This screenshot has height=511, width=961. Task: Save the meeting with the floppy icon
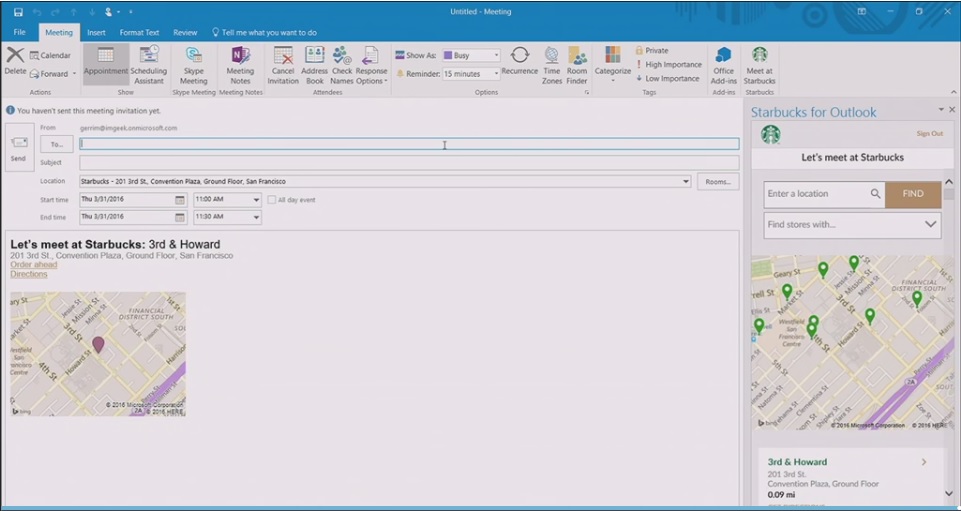click(x=18, y=12)
